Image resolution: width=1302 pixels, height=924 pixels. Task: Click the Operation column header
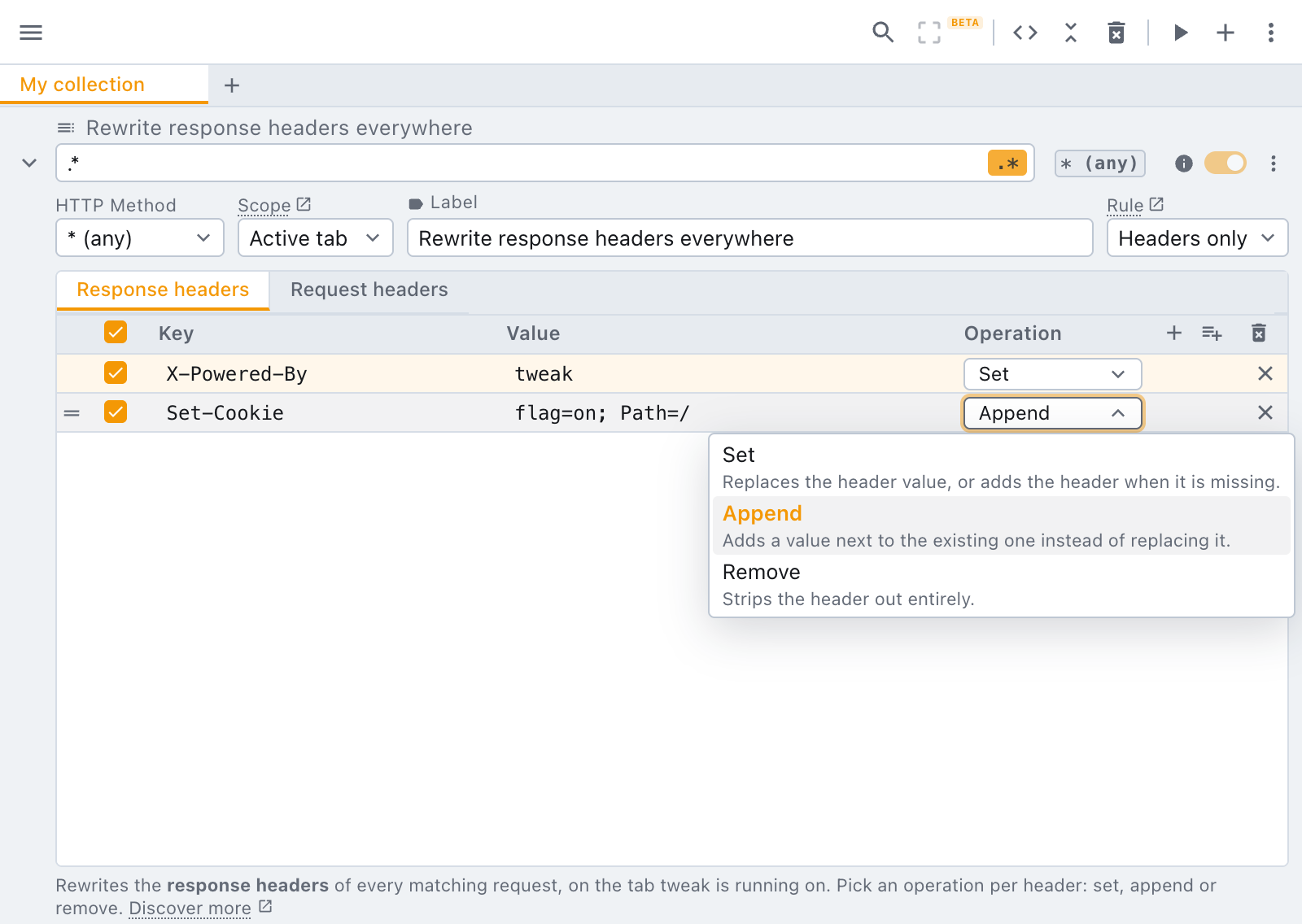coord(1013,333)
